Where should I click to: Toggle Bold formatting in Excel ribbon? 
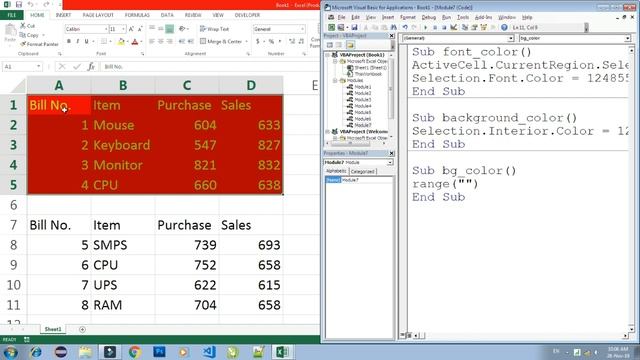point(69,41)
